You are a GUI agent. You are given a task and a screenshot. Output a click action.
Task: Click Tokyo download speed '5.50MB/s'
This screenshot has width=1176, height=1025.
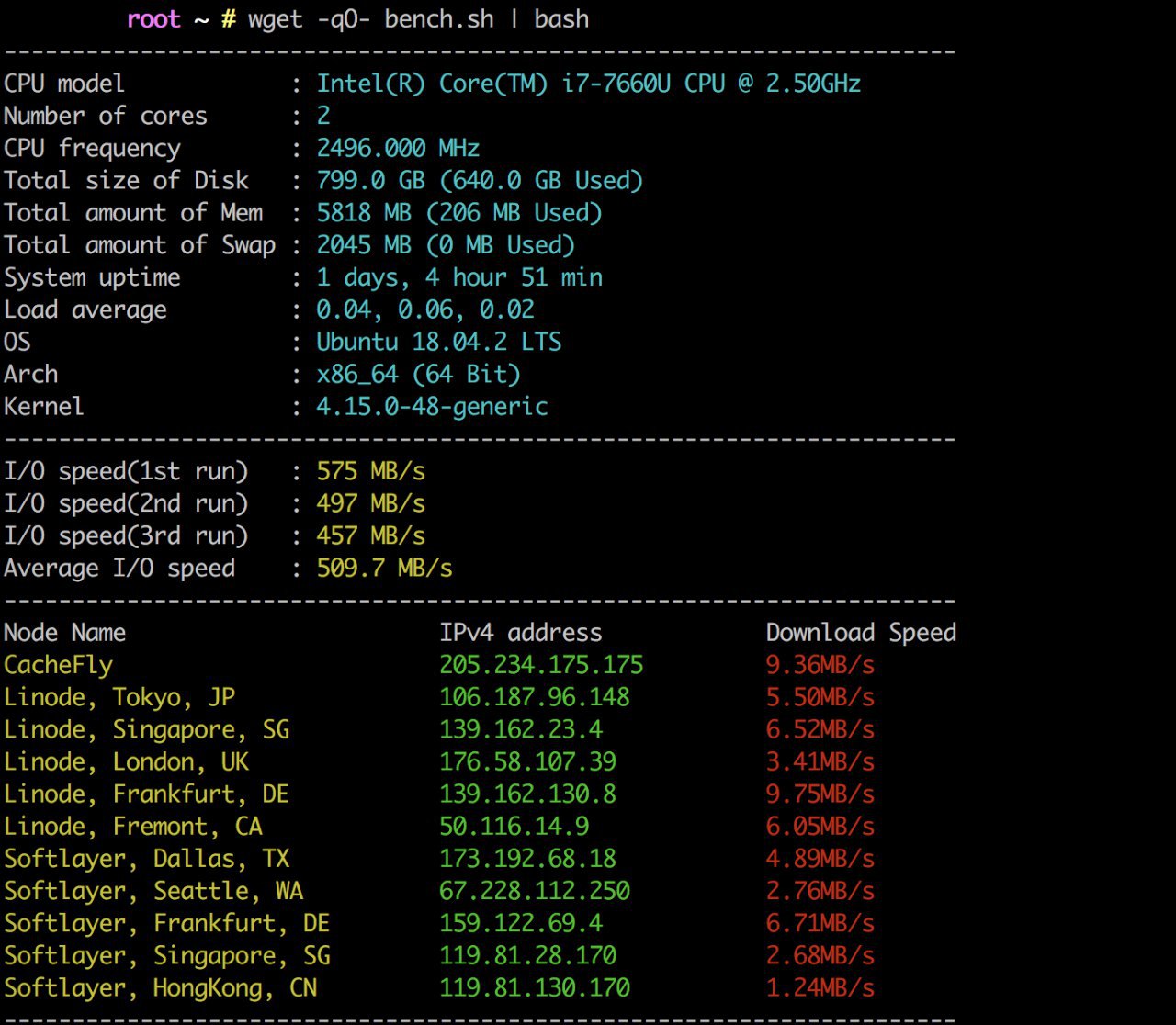coord(820,697)
